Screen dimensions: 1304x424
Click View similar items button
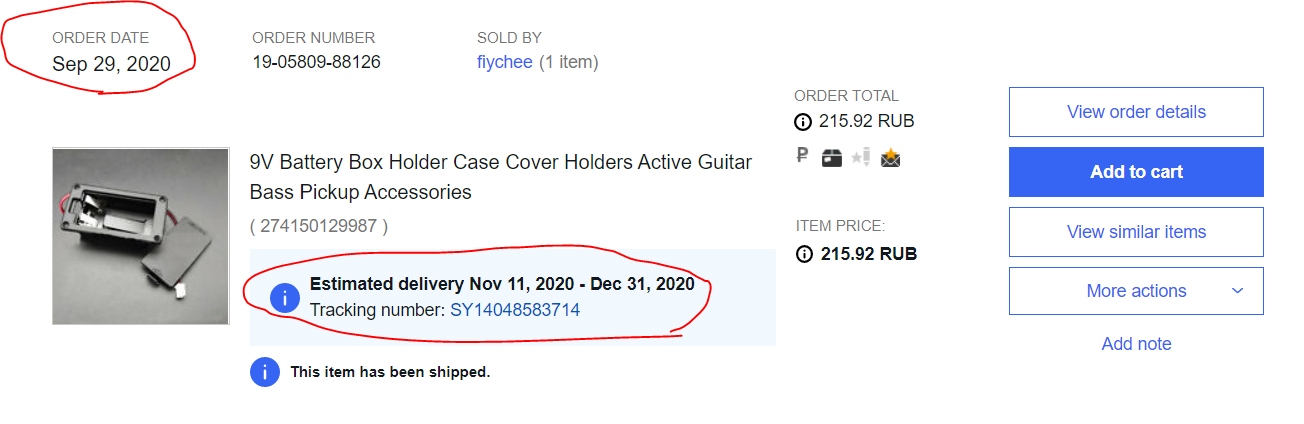click(x=1136, y=232)
